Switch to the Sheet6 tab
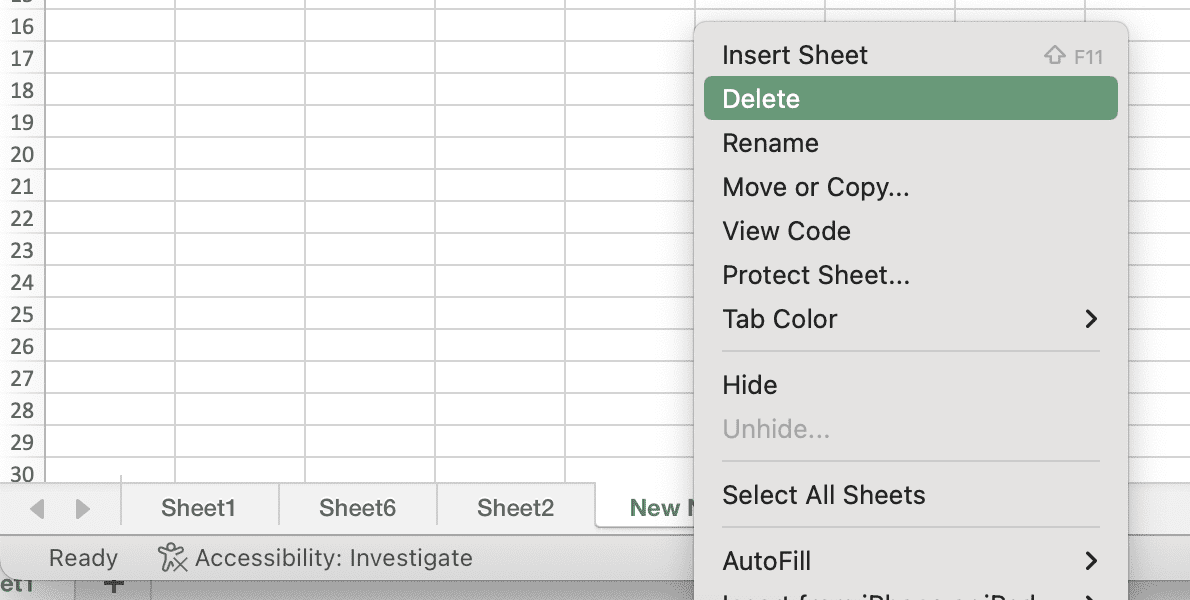This screenshot has height=600, width=1190. pyautogui.click(x=357, y=507)
